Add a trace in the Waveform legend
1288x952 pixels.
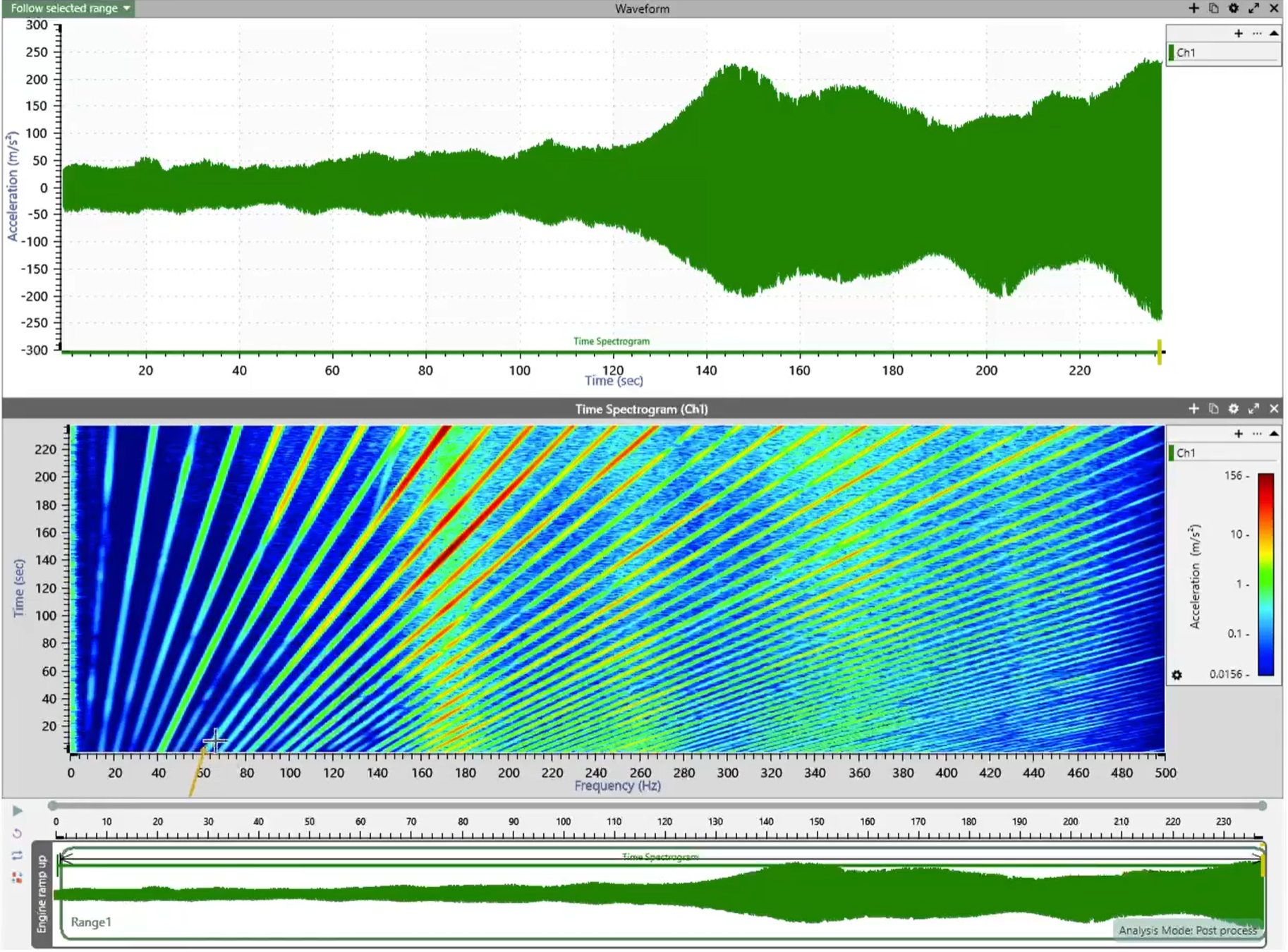[x=1239, y=33]
